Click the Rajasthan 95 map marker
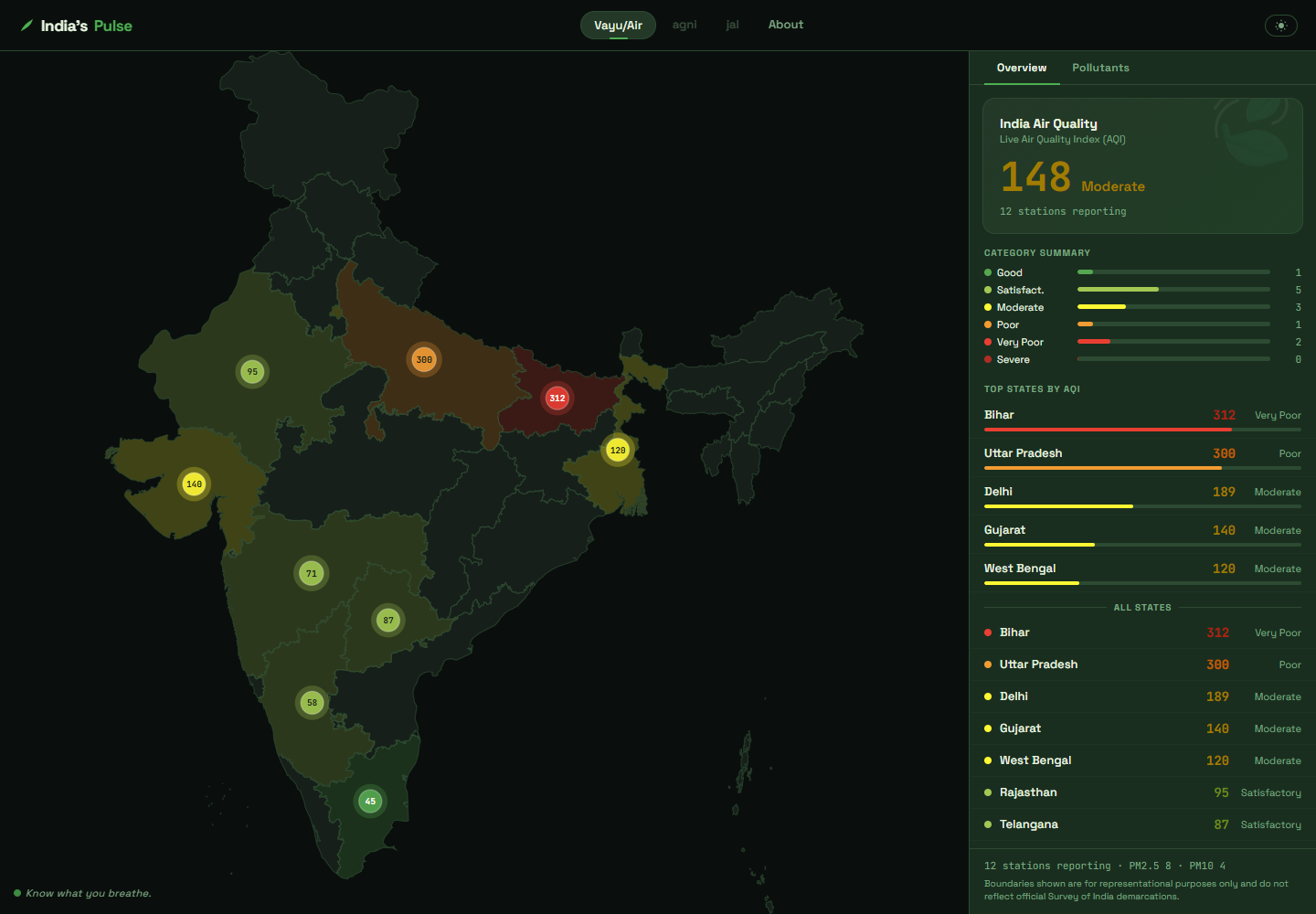 [252, 371]
